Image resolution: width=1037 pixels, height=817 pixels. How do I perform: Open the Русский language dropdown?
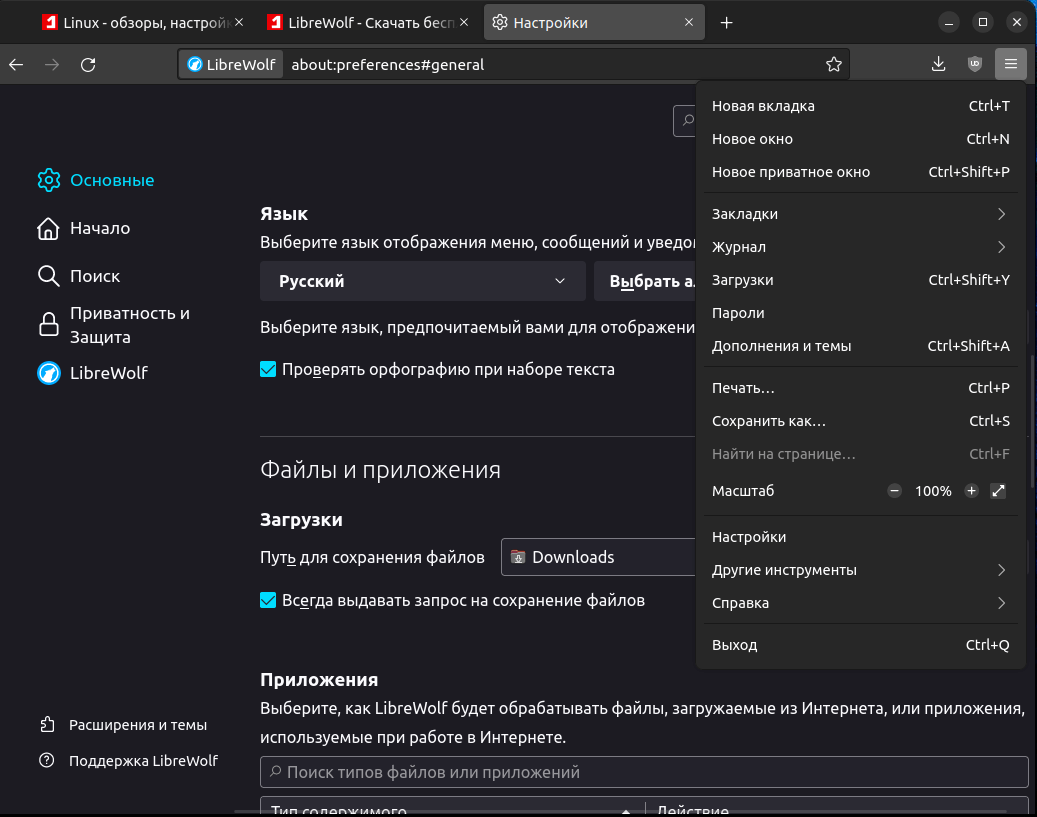coord(422,282)
